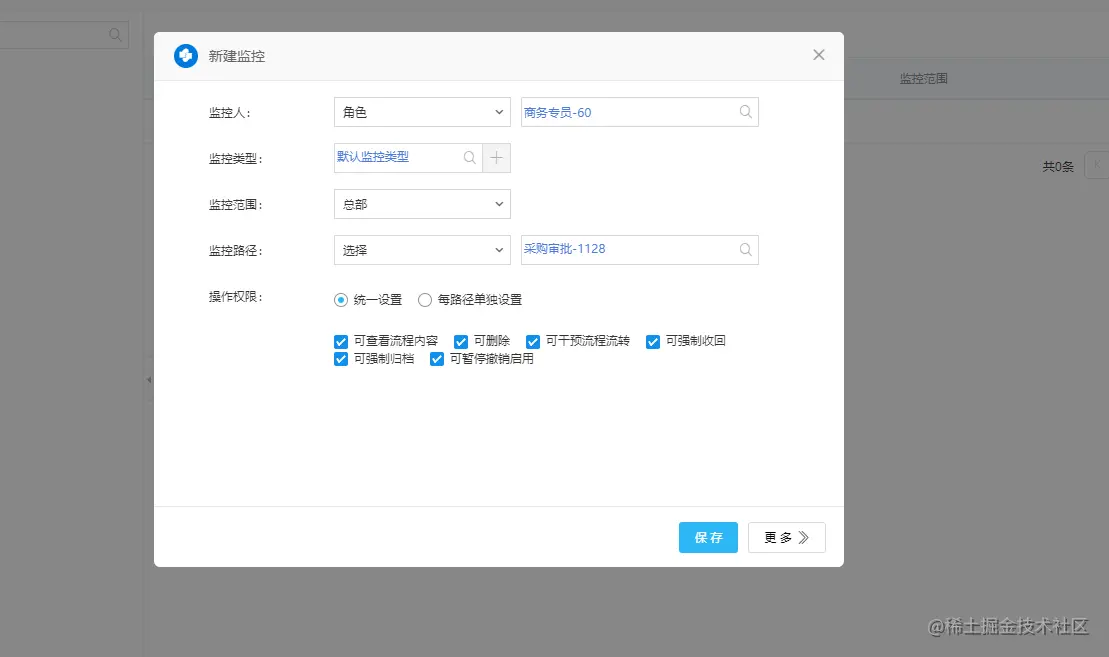The height and width of the screenshot is (657, 1109).
Task: Click the search icon in 采购审批-1128 field
Action: 745,250
